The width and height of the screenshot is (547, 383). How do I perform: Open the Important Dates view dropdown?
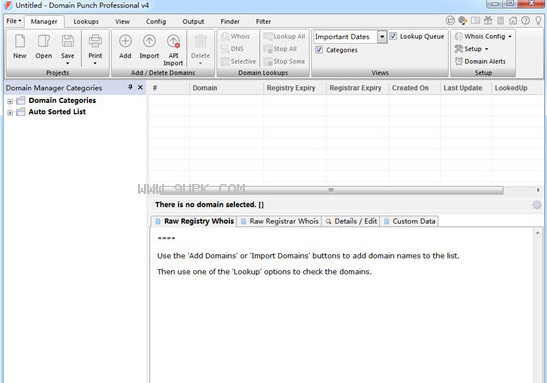coord(382,37)
